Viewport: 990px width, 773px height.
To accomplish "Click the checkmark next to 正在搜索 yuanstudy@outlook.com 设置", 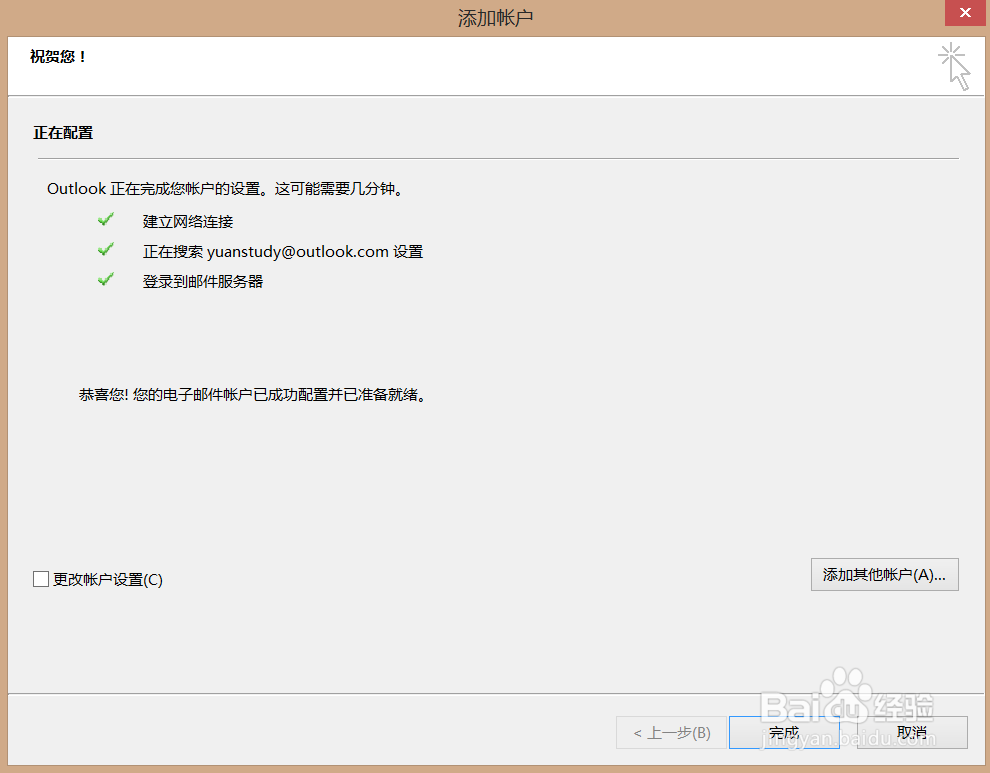I will 106,249.
